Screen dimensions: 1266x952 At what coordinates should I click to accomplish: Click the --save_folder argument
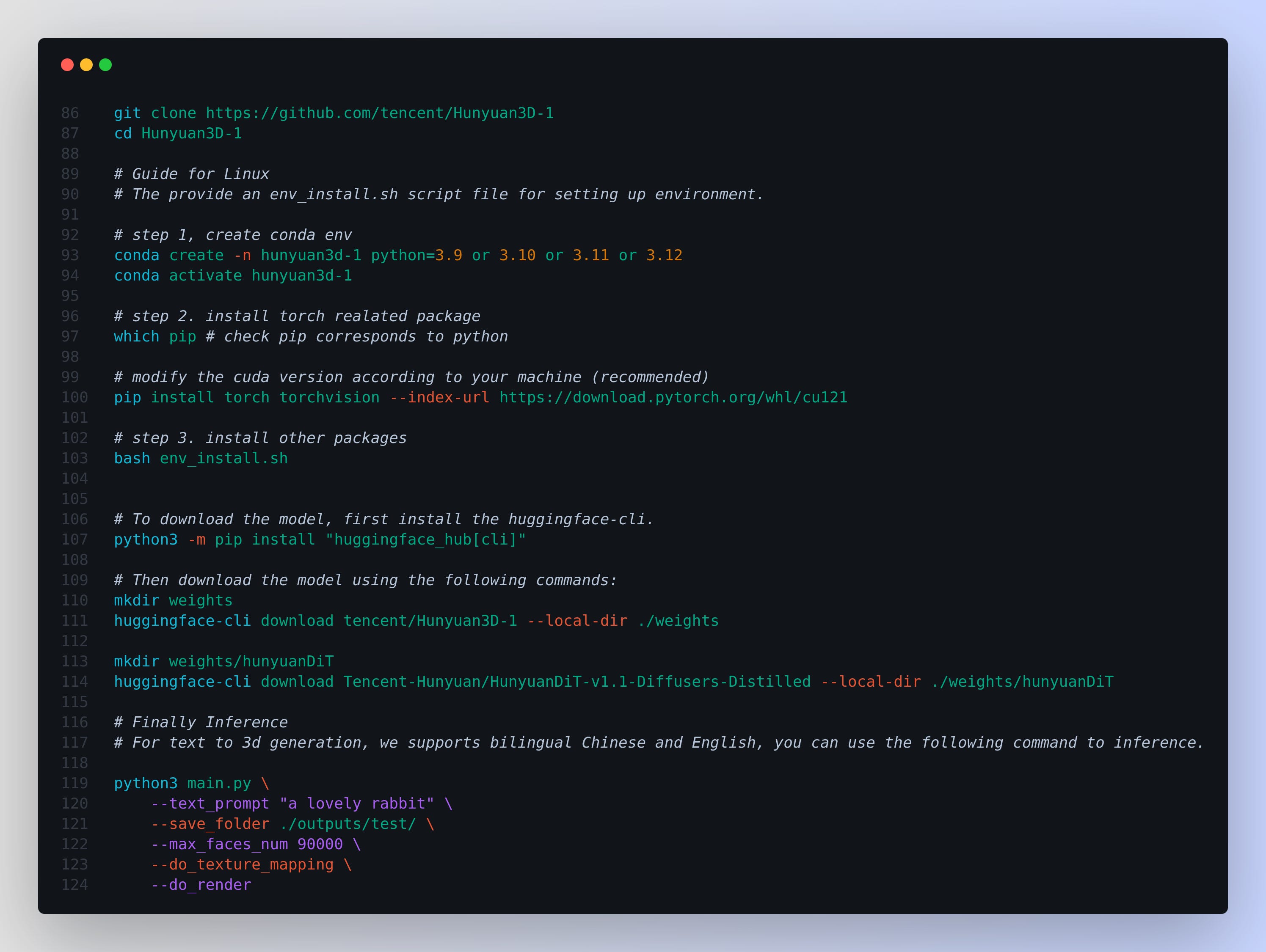pos(210,824)
